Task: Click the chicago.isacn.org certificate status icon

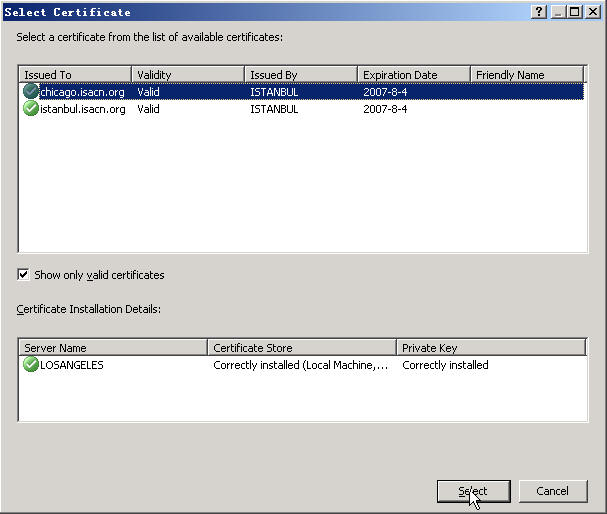Action: pos(31,92)
